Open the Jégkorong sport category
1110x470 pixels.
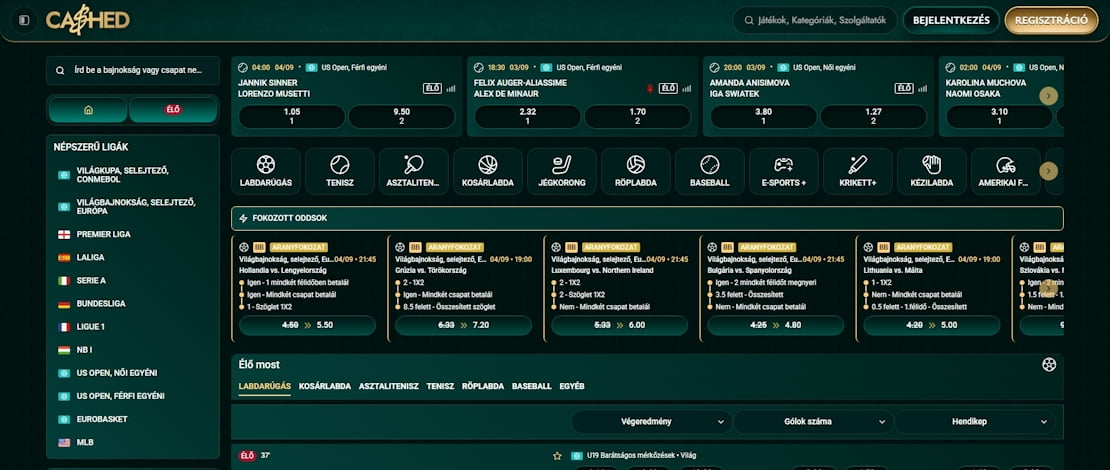tap(561, 171)
